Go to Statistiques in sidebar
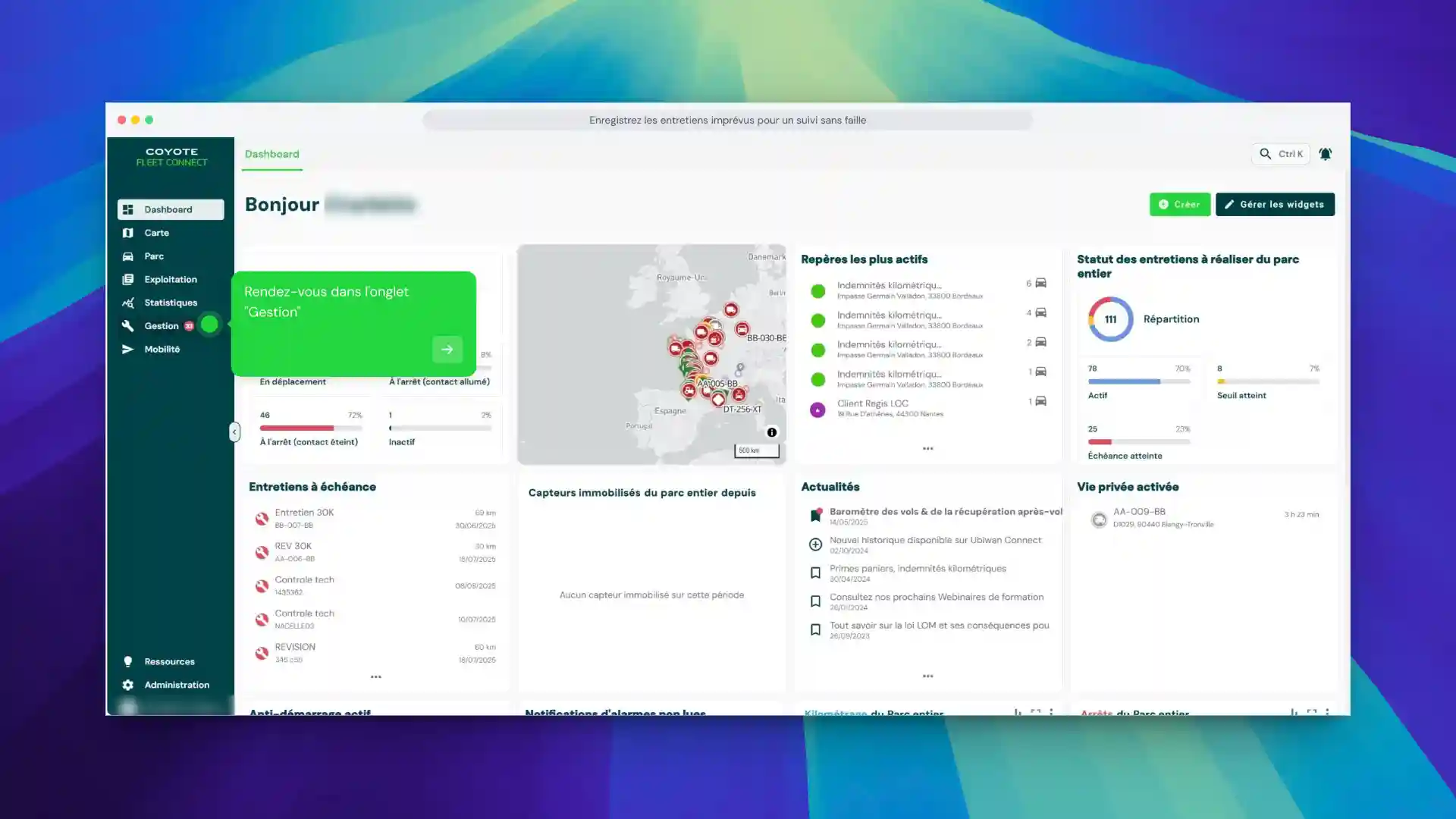This screenshot has width=1456, height=819. (170, 303)
